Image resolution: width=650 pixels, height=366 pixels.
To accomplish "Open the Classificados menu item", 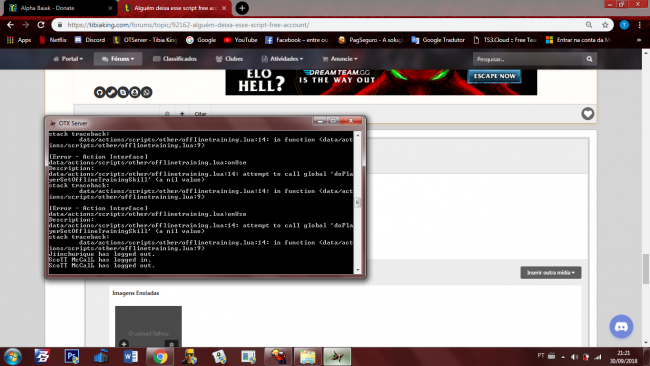I will coord(175,59).
